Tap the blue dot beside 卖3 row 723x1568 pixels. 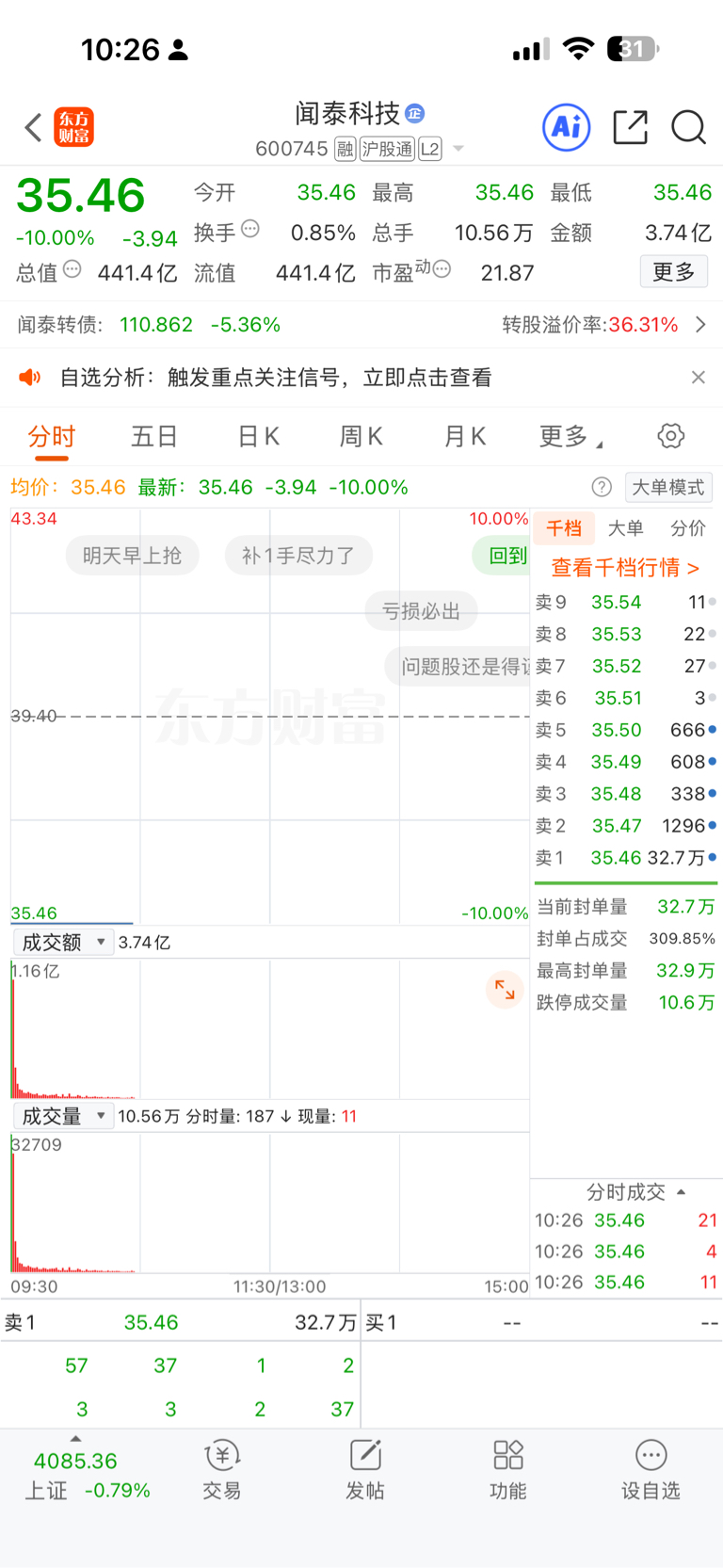tap(713, 793)
